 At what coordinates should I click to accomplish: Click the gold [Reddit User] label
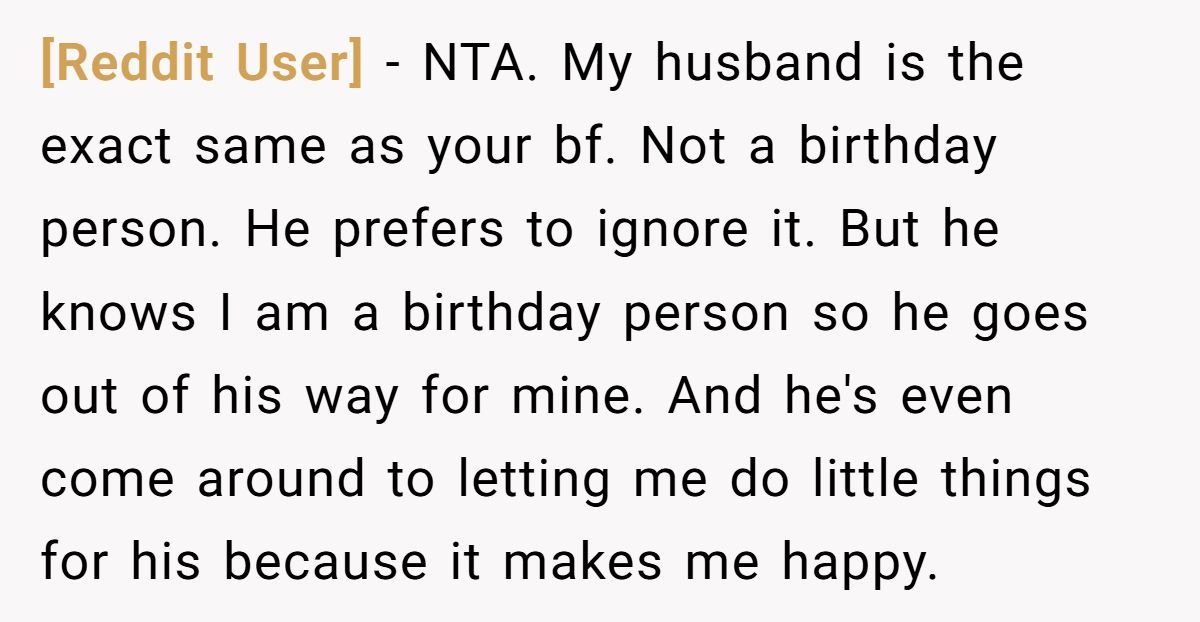tap(201, 64)
